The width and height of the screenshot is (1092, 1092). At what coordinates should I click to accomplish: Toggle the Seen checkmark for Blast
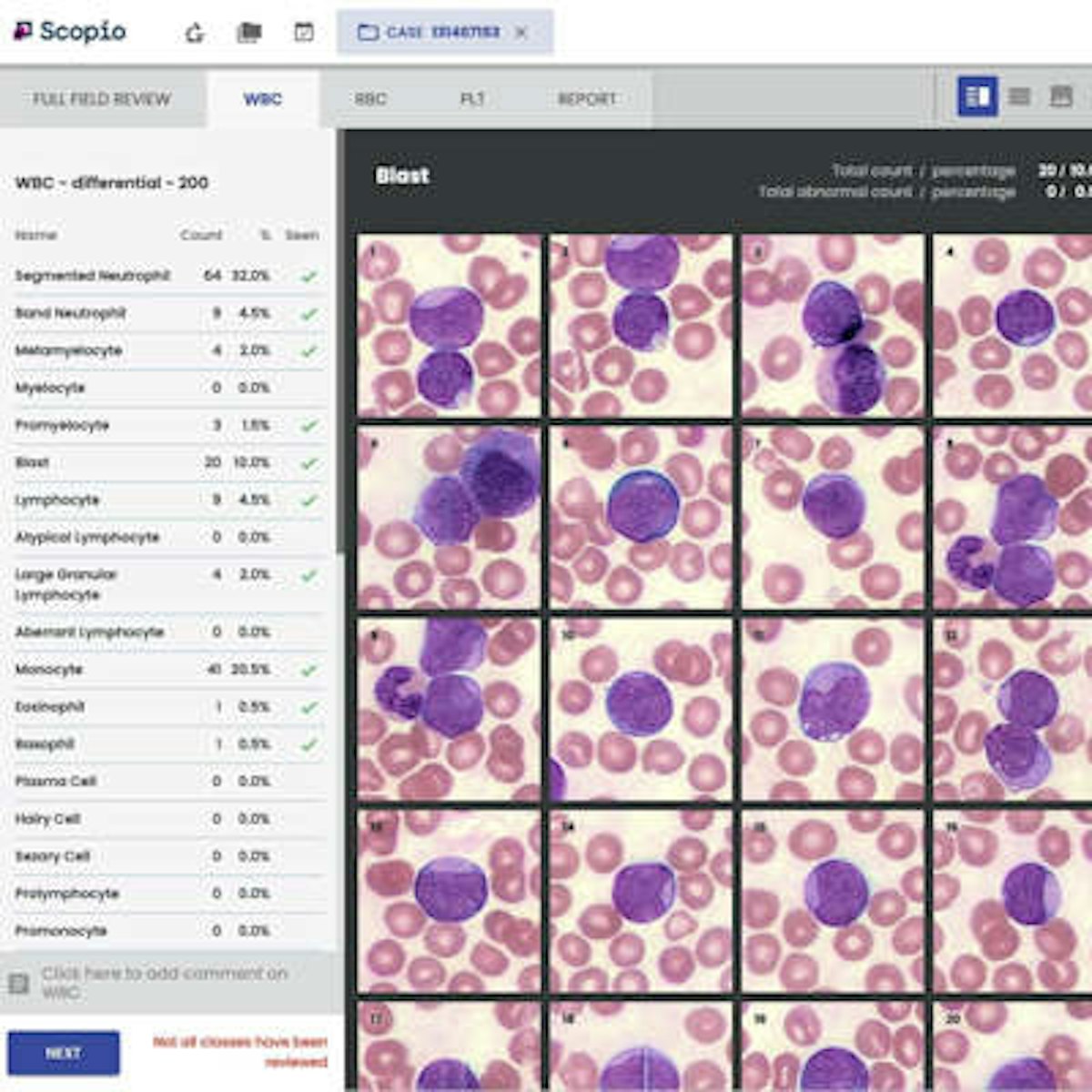309,462
